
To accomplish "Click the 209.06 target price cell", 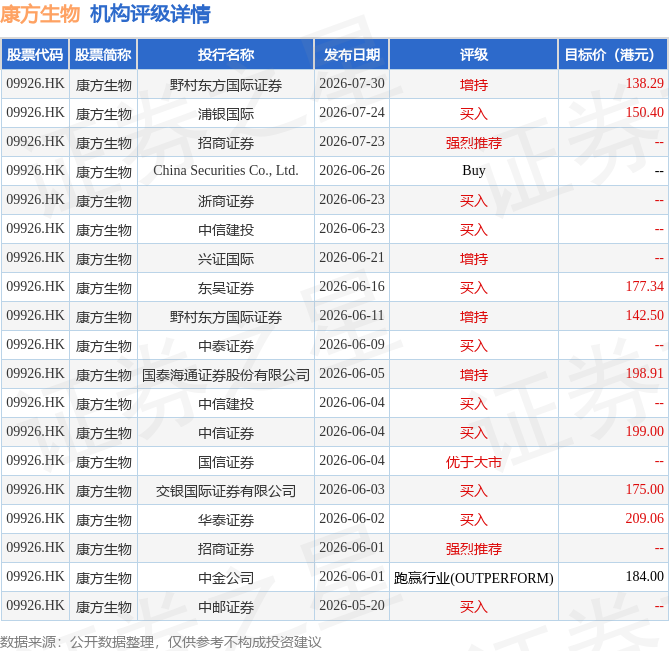I will pyautogui.click(x=613, y=519).
